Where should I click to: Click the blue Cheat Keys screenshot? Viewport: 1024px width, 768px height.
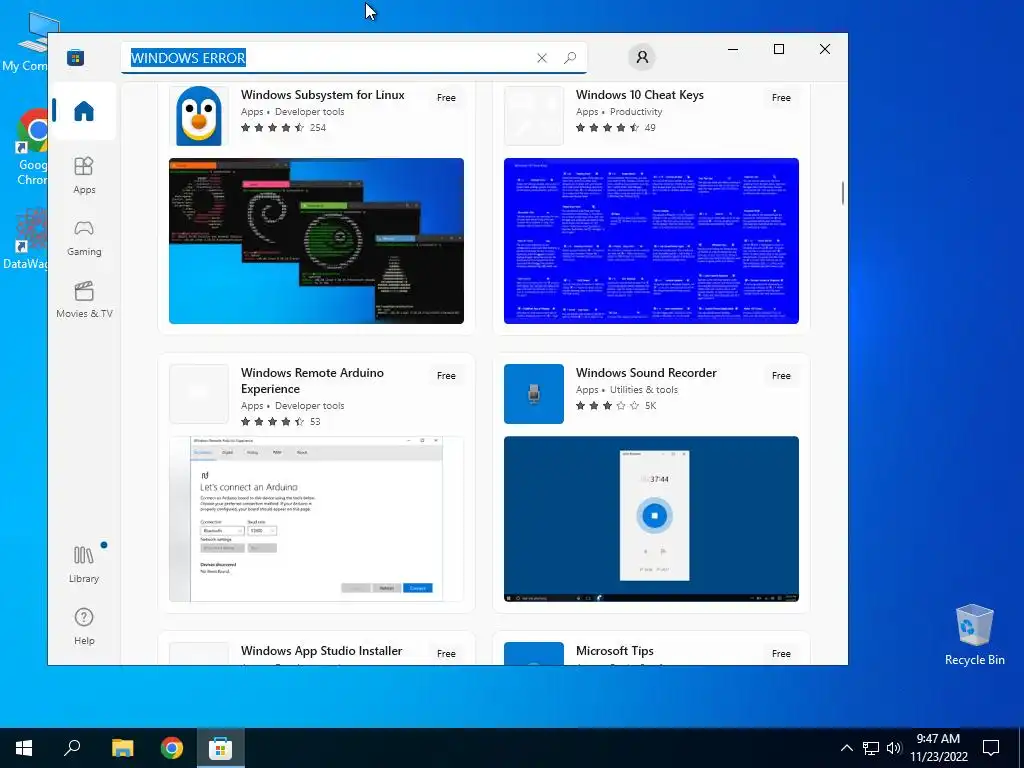(651, 241)
